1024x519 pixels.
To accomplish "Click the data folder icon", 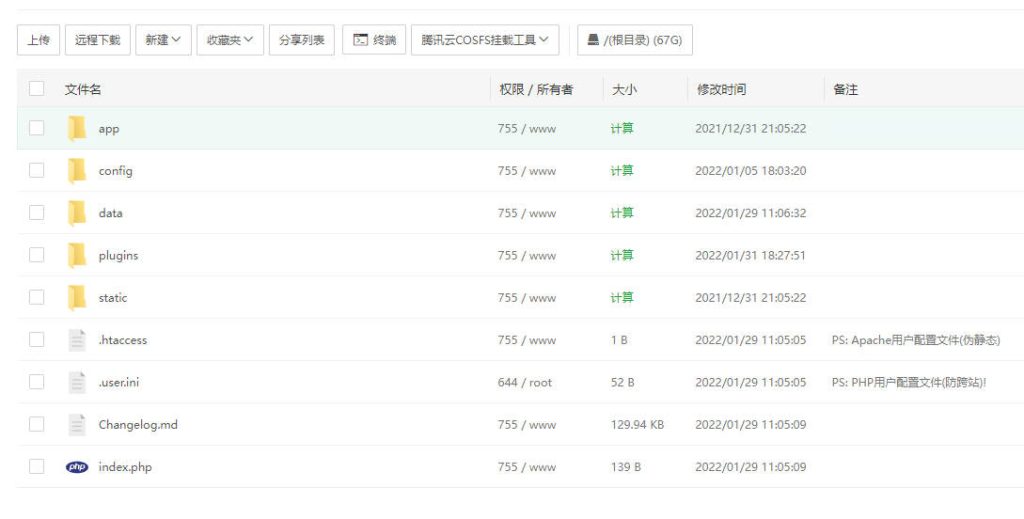I will [x=77, y=213].
